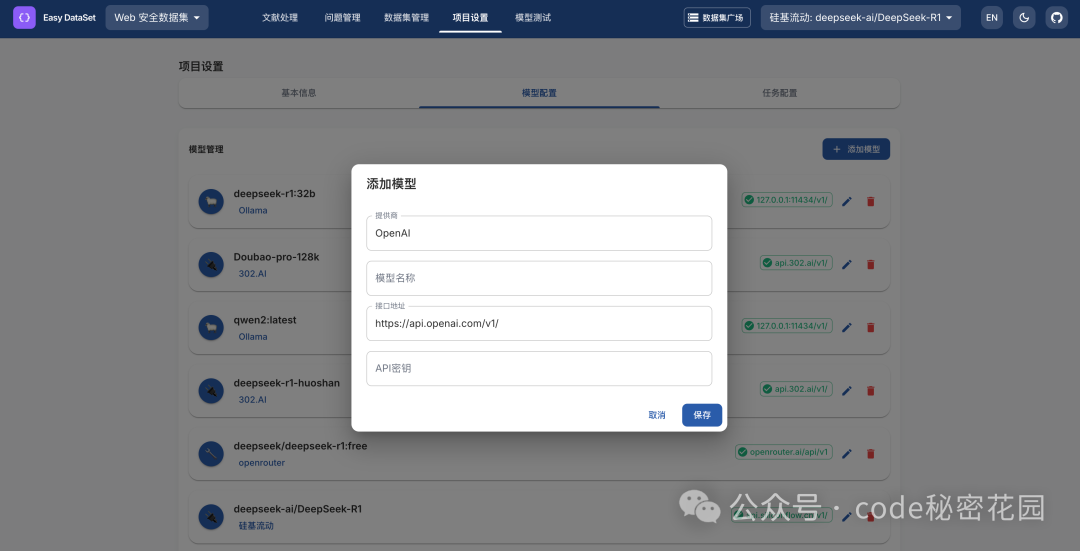Open the 提供商 OpenAI combo box
This screenshot has width=1080, height=551.
[539, 233]
